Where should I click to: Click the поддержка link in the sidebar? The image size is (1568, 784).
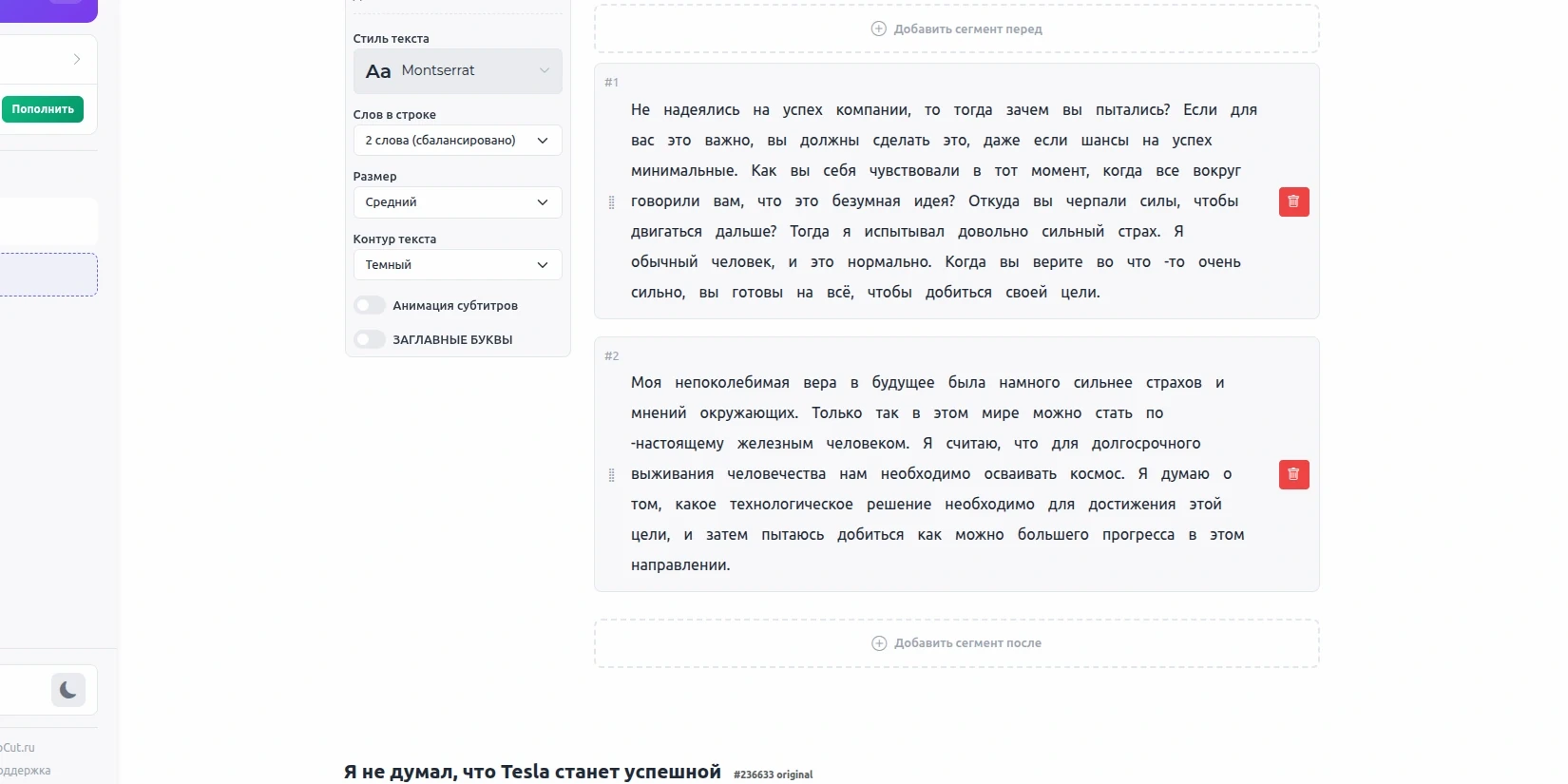coord(25,771)
